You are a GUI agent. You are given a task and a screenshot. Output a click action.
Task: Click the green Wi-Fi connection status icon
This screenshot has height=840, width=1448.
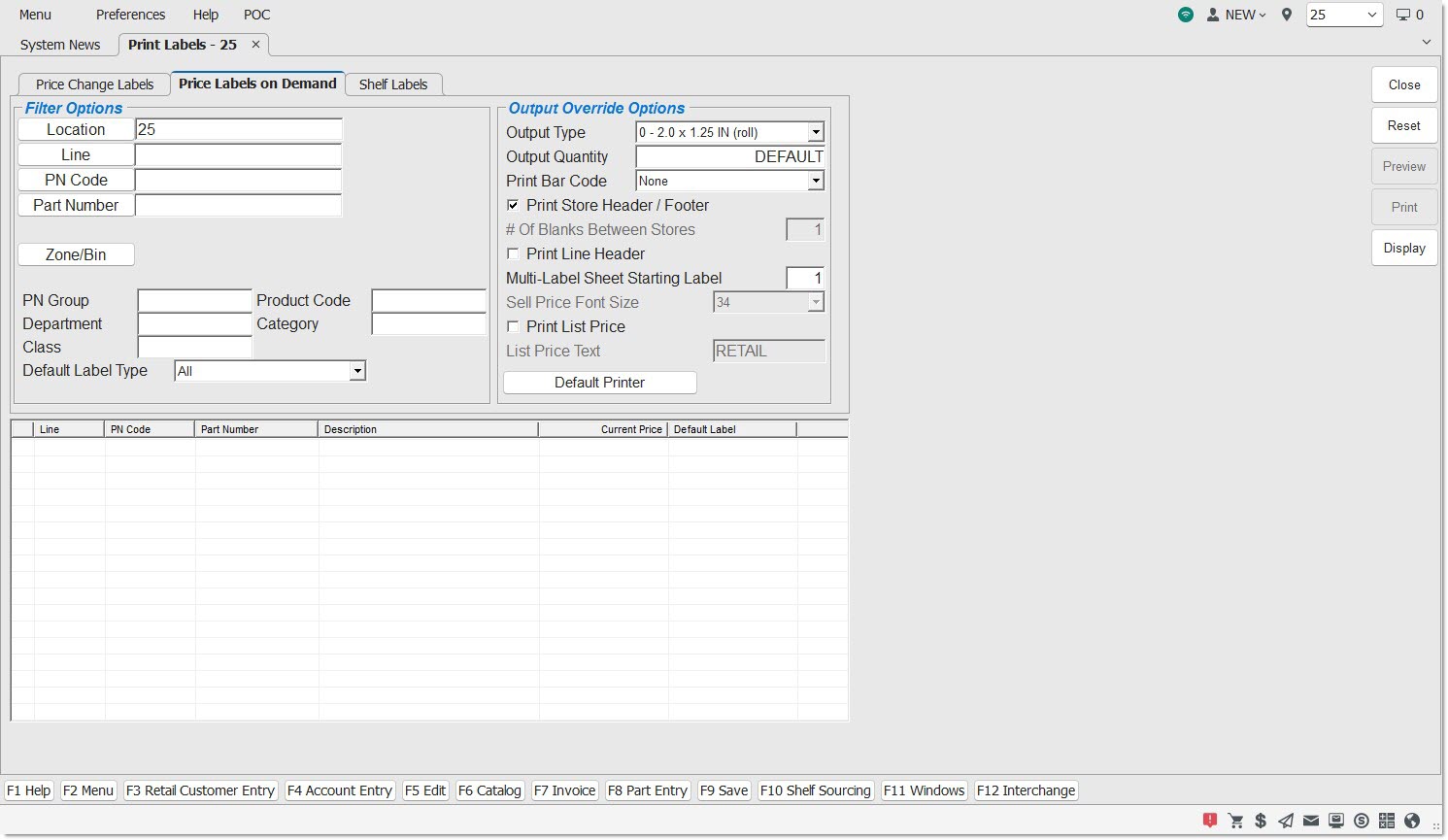tap(1186, 15)
